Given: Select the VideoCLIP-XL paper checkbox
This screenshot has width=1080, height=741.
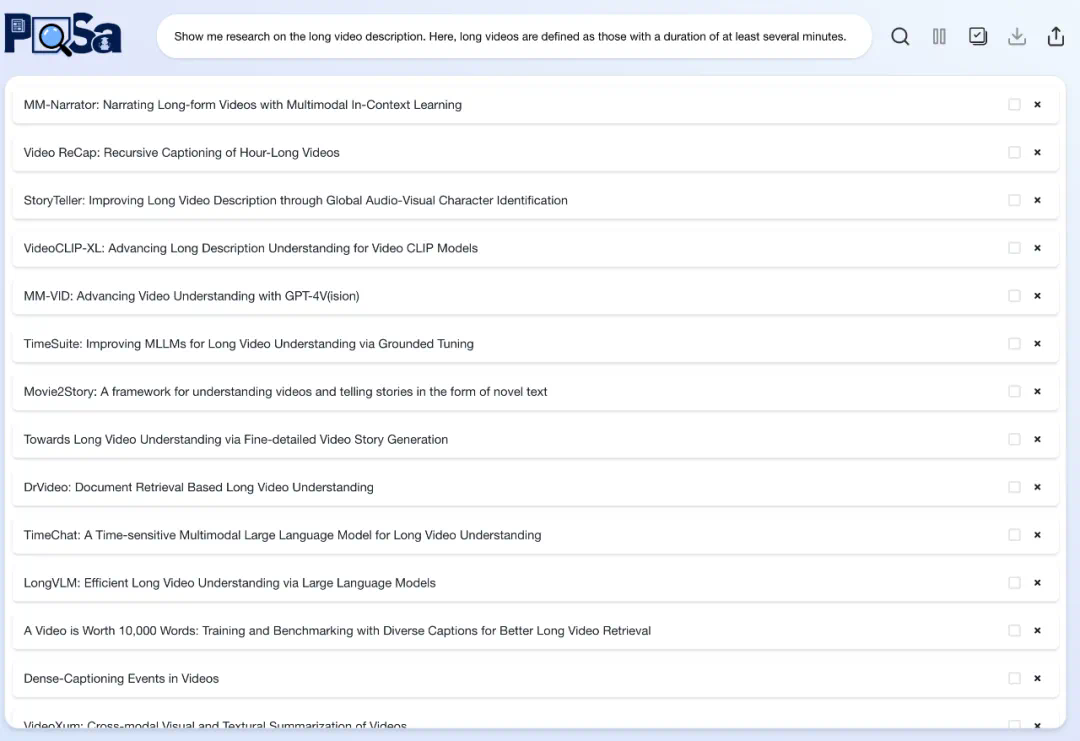Looking at the screenshot, I should pyautogui.click(x=1014, y=248).
